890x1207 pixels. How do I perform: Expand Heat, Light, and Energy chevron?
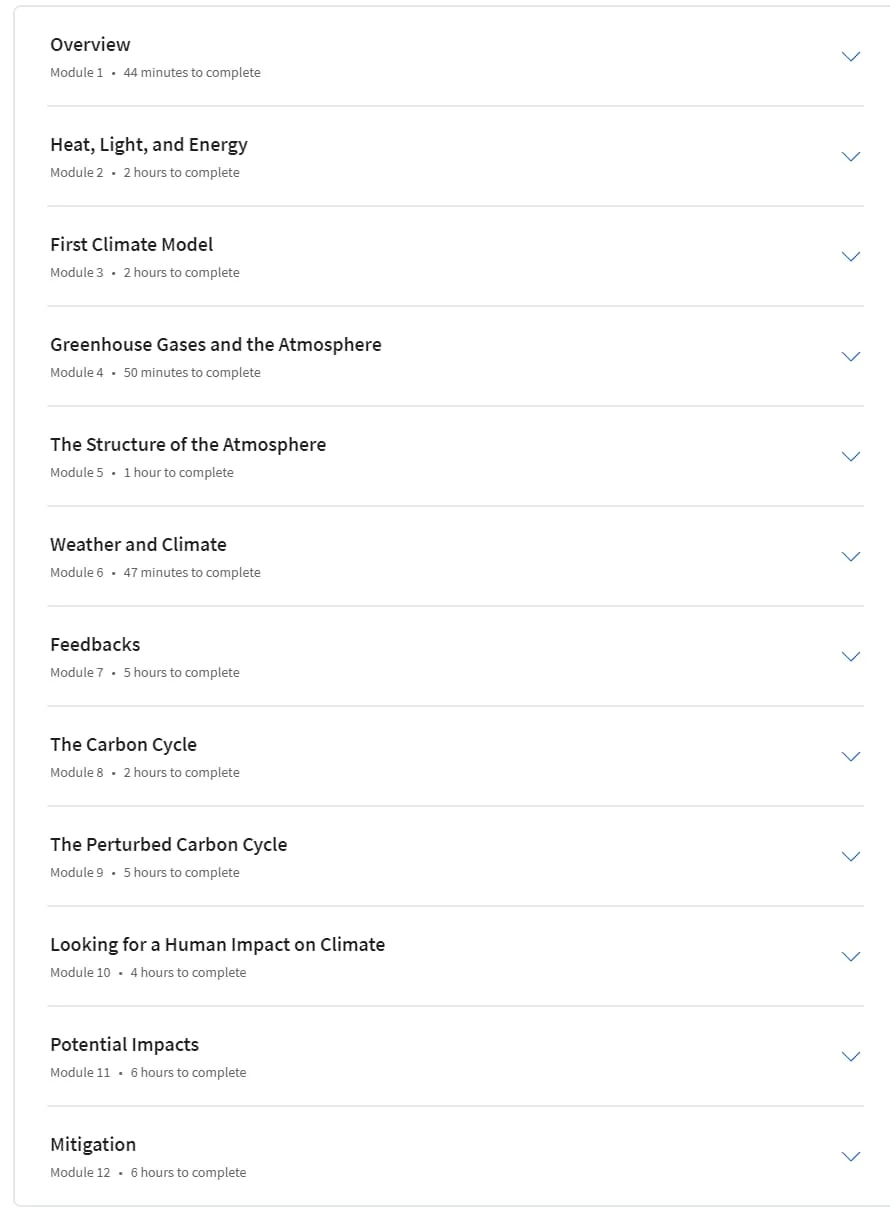coord(851,157)
